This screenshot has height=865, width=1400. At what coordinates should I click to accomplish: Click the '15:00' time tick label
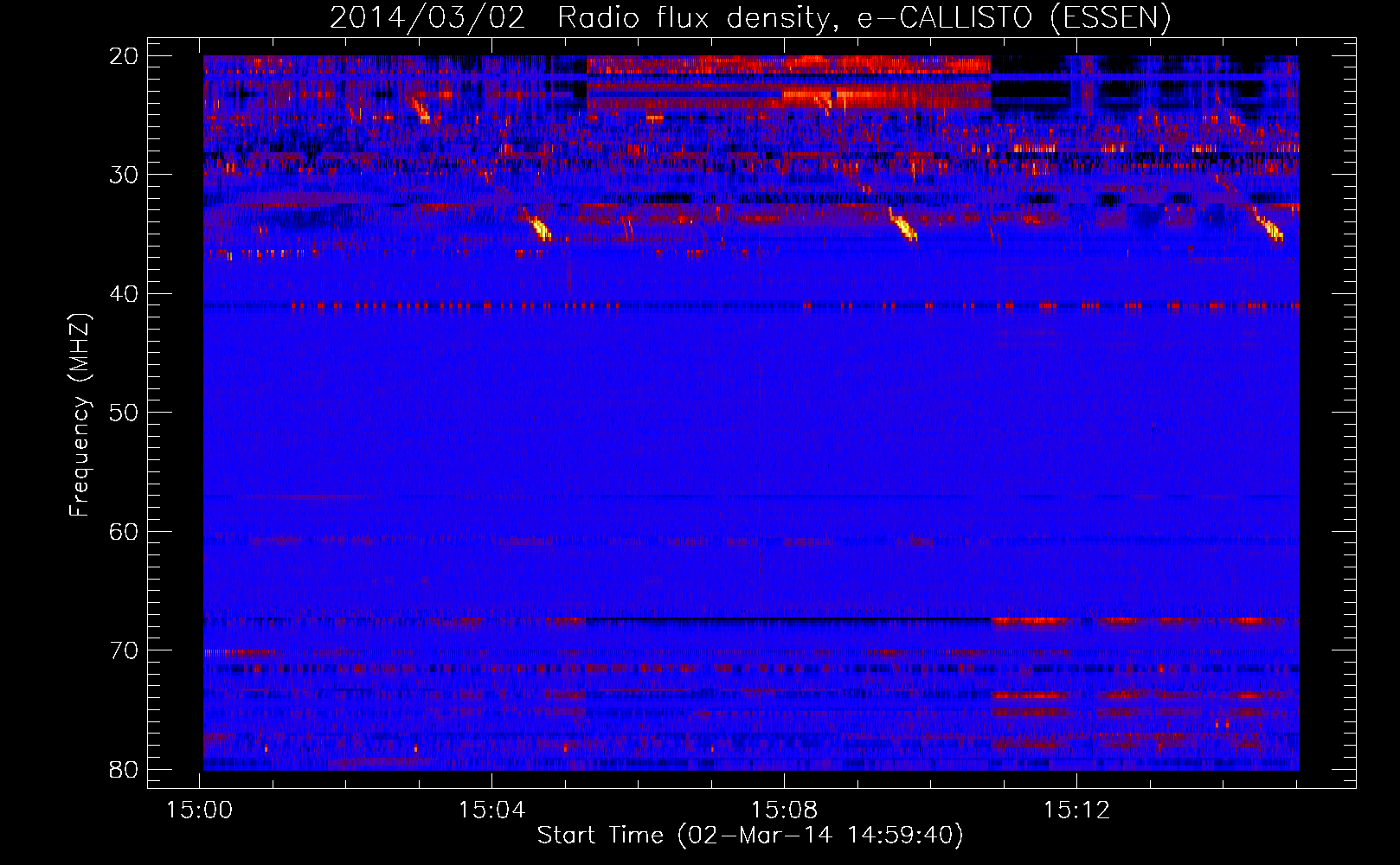[200, 811]
